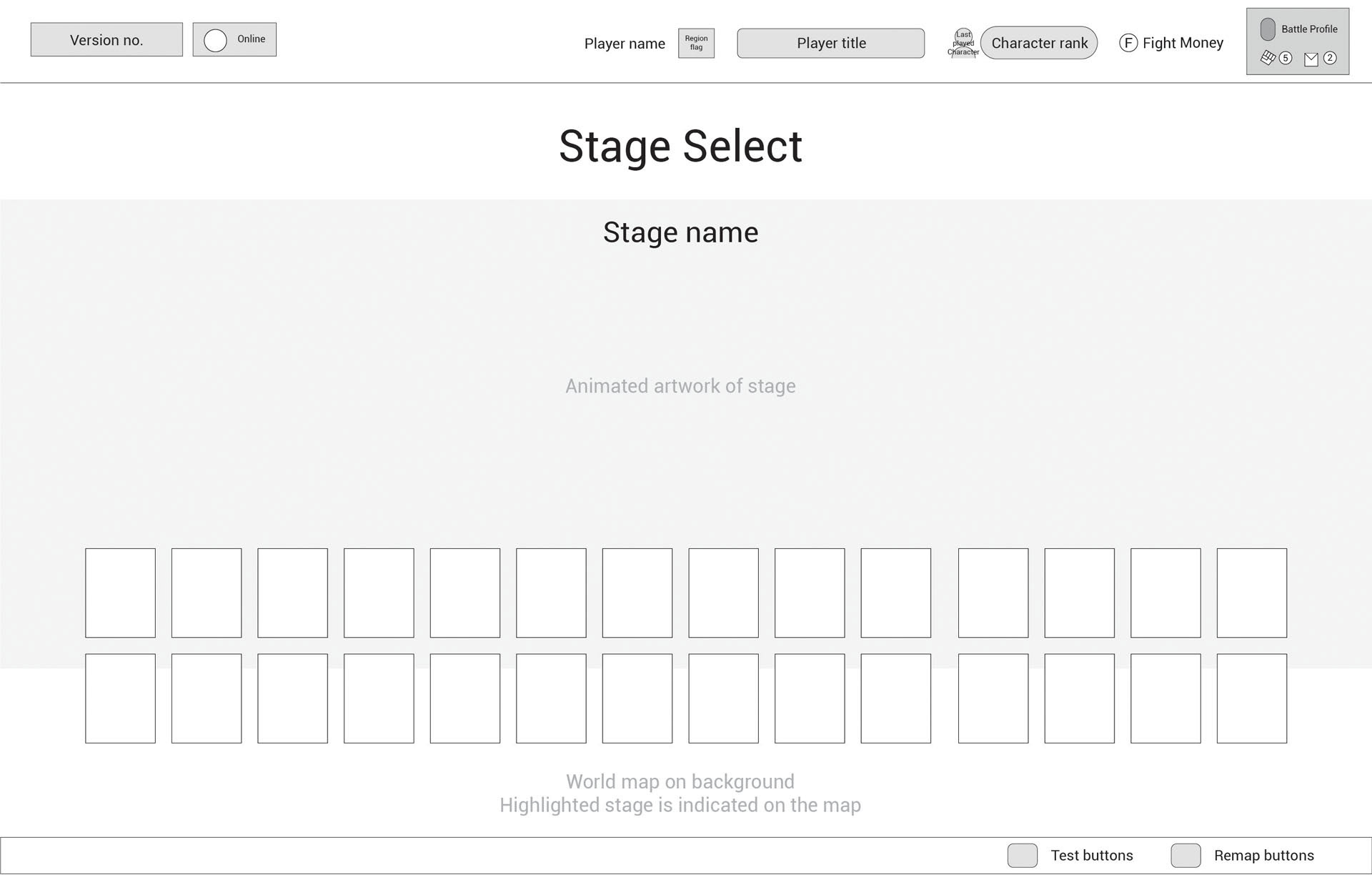The height and width of the screenshot is (875, 1372).
Task: Select the last stage thumbnail in top row
Action: pos(1251,593)
